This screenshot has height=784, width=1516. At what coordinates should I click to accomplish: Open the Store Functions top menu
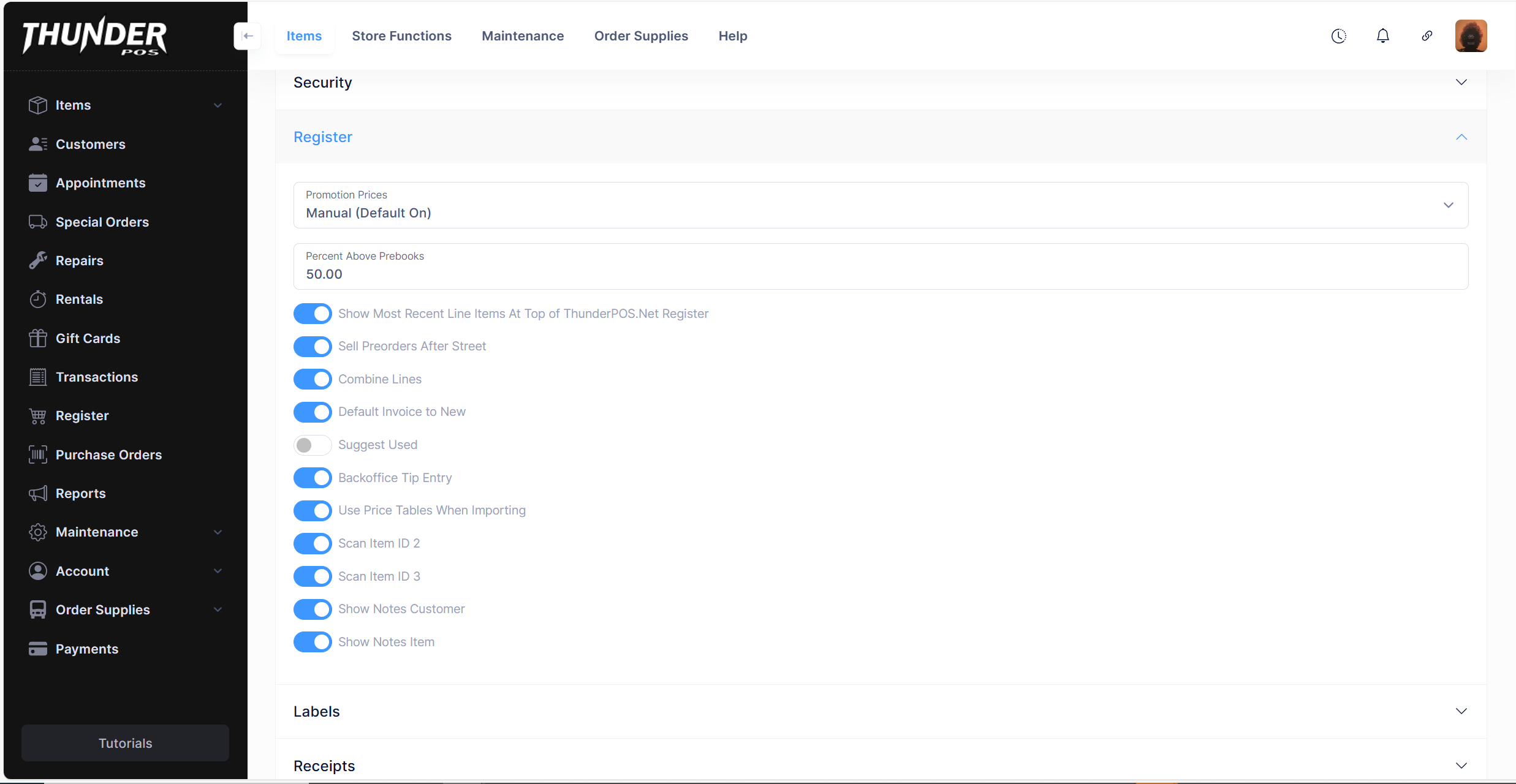(401, 36)
